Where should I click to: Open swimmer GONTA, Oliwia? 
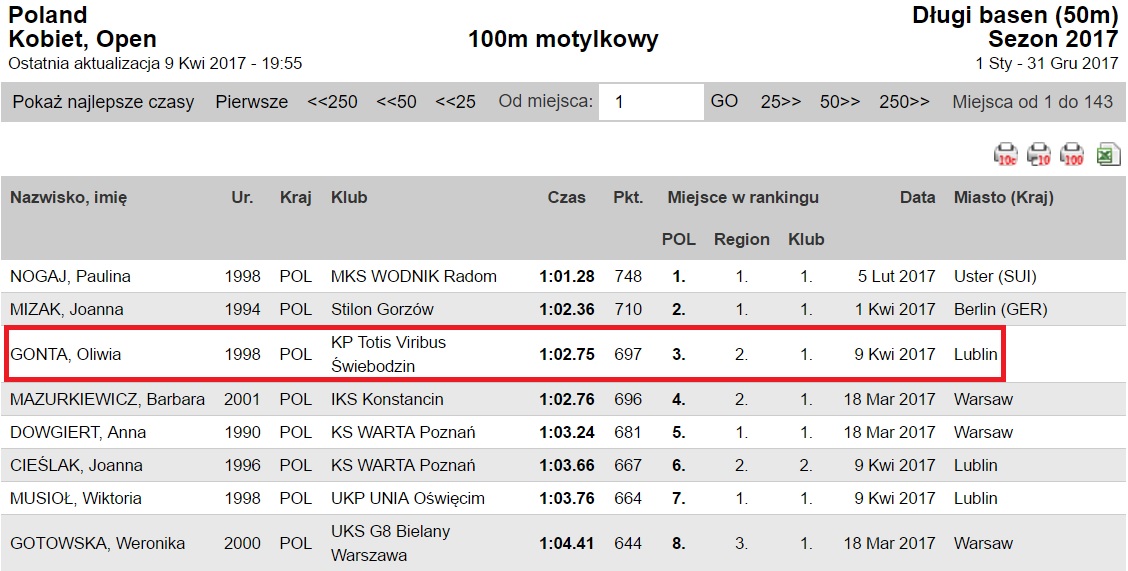(65, 355)
